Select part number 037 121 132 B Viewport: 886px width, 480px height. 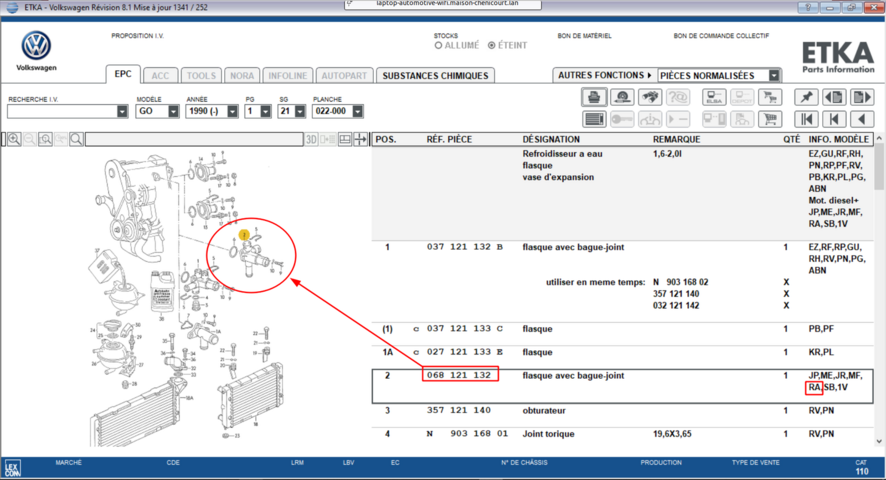(x=464, y=247)
